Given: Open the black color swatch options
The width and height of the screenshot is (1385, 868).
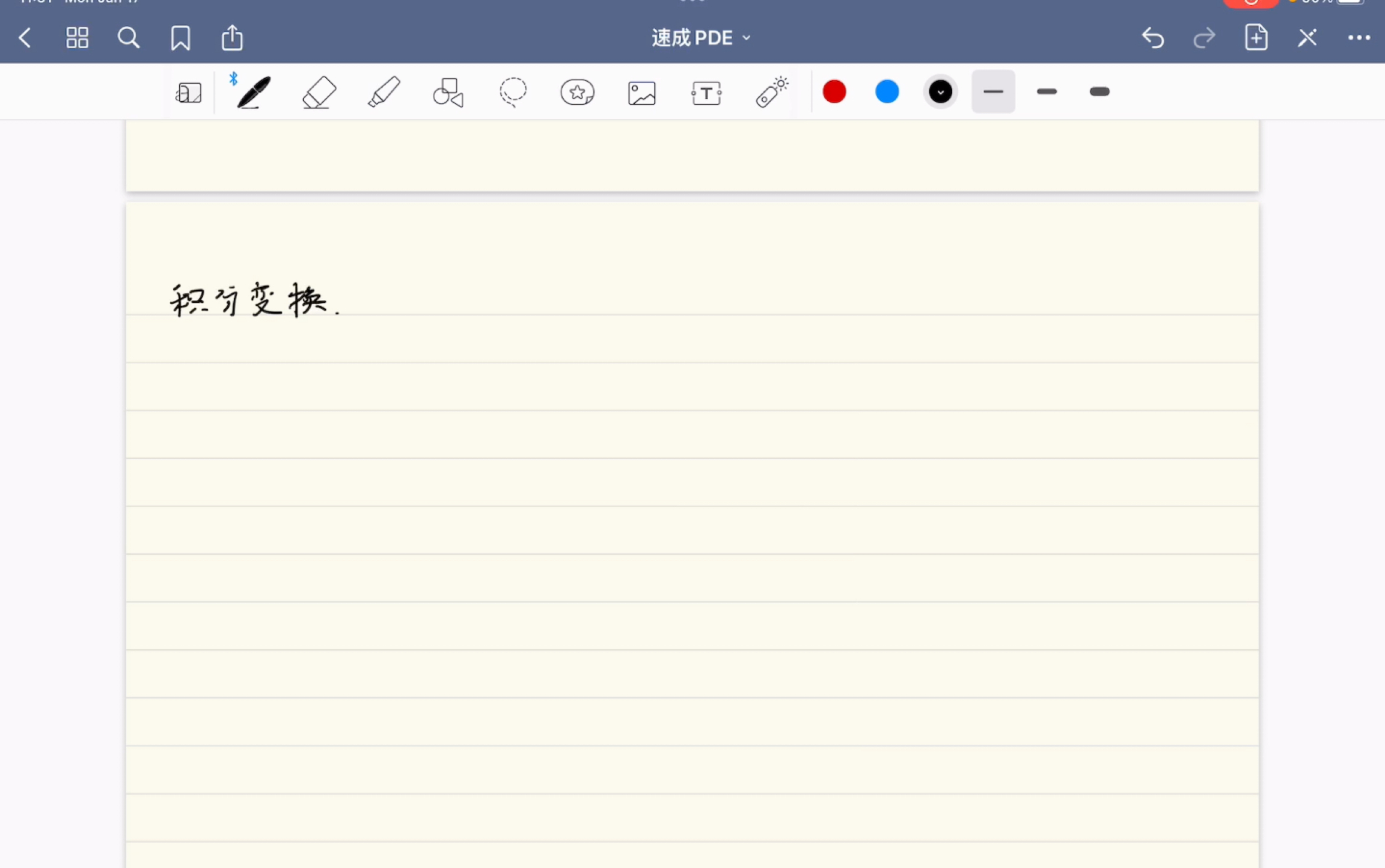Looking at the screenshot, I should tap(940, 92).
